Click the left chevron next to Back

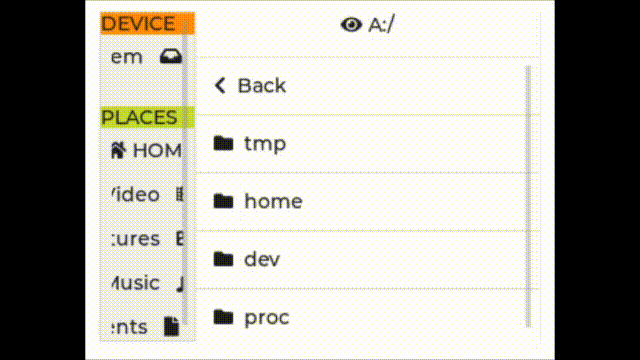pos(220,86)
